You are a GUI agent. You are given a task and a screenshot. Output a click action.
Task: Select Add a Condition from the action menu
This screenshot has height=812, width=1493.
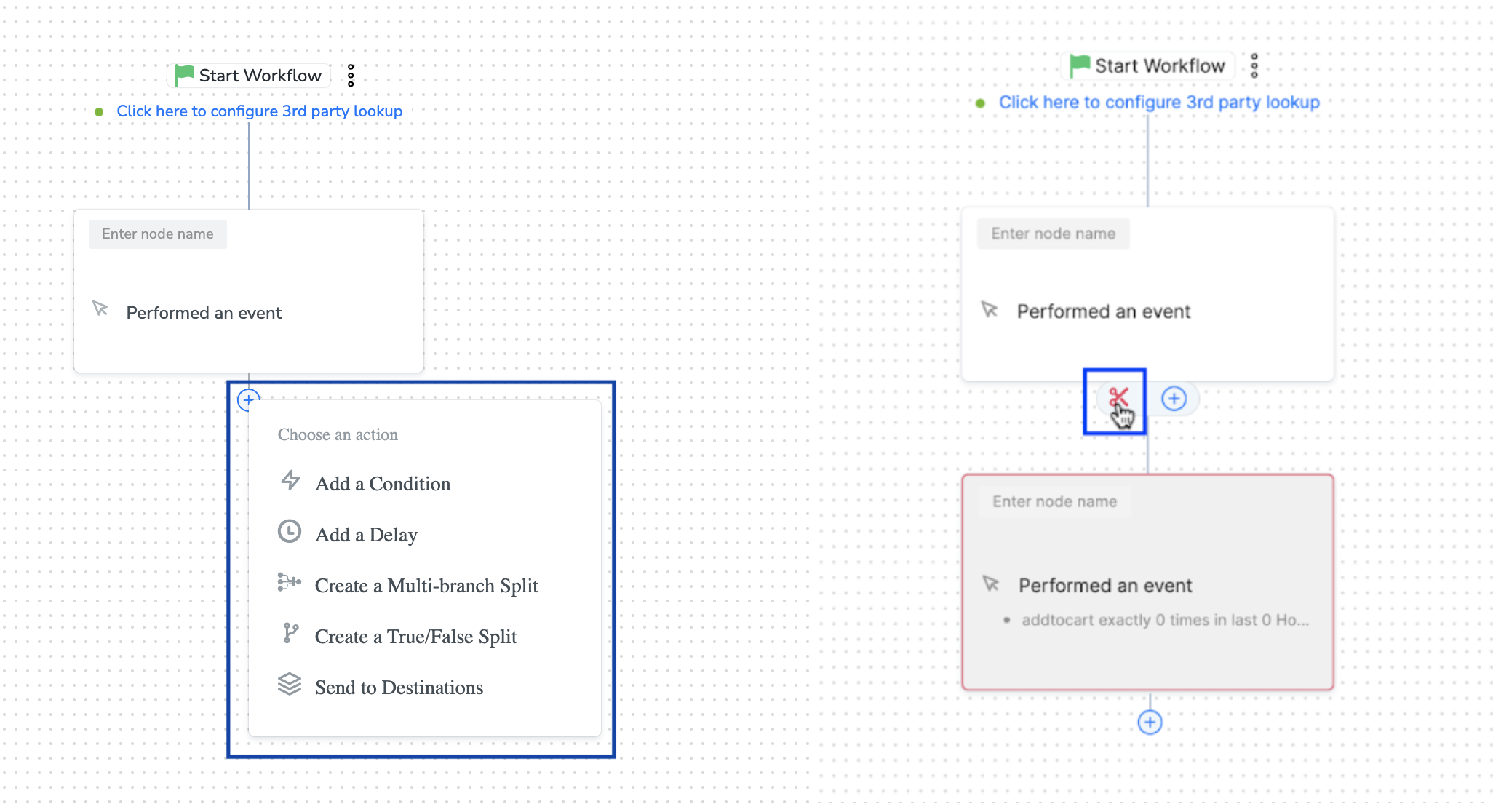point(383,484)
